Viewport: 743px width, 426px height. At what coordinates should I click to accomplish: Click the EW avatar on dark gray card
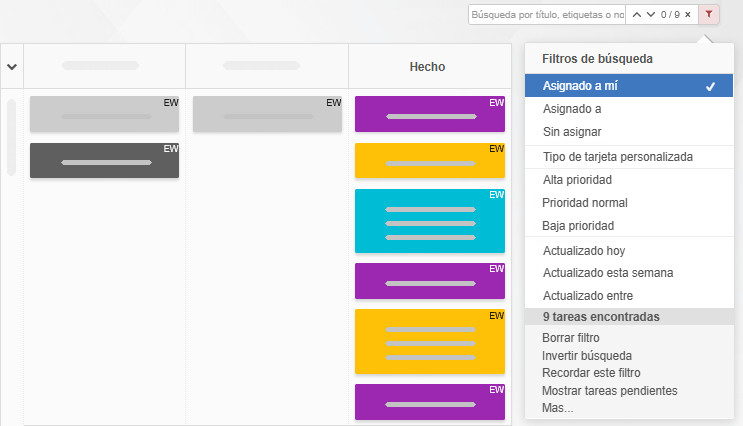pos(171,149)
